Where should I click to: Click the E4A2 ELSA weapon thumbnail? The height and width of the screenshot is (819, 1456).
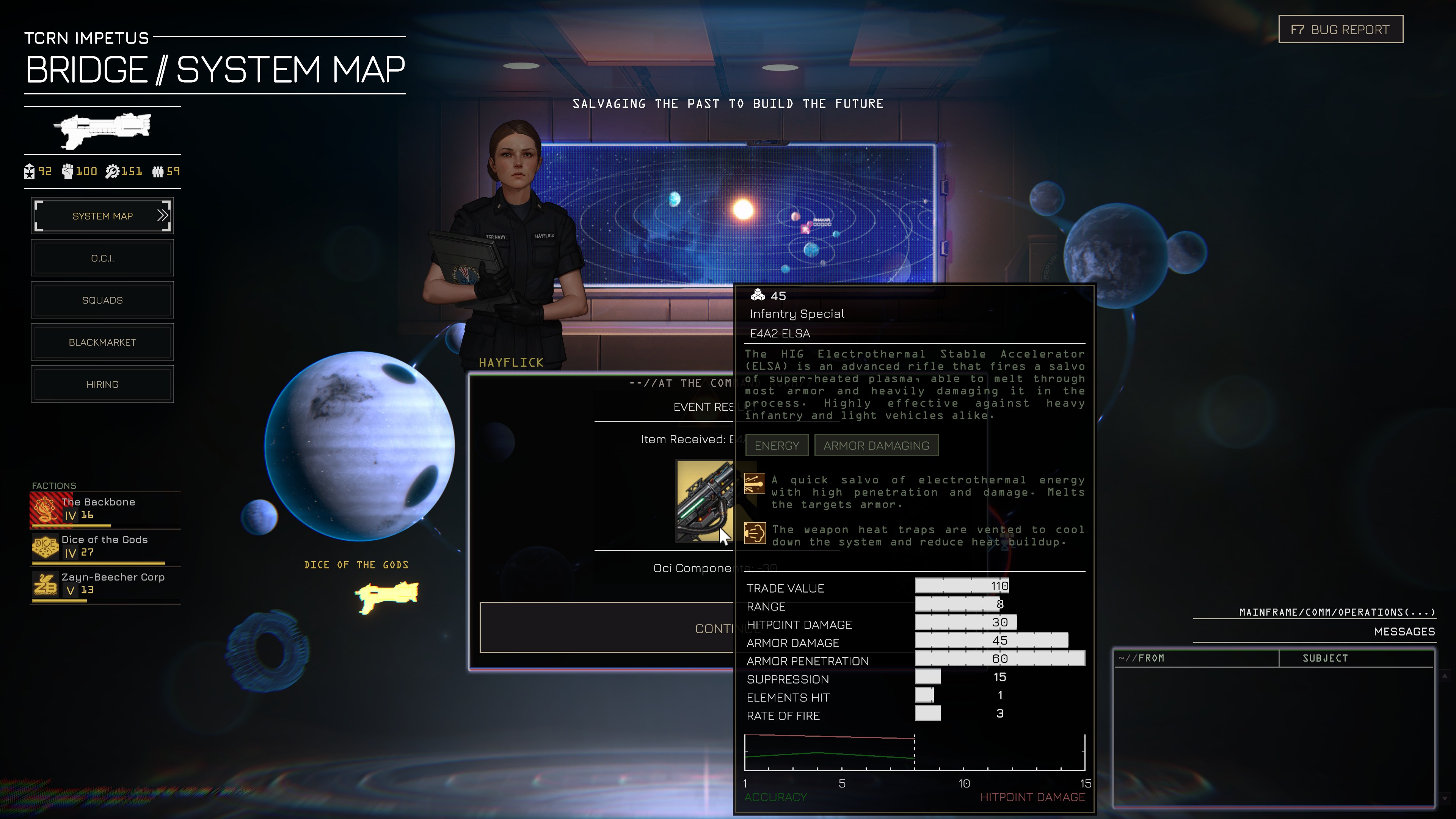coord(704,501)
